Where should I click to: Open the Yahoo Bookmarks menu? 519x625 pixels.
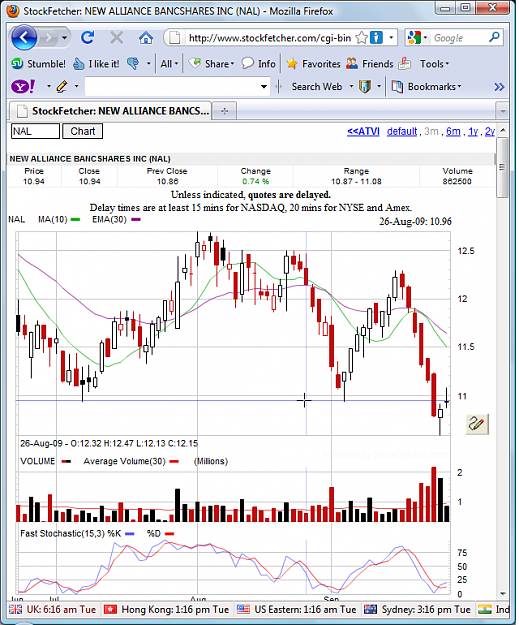tap(426, 86)
